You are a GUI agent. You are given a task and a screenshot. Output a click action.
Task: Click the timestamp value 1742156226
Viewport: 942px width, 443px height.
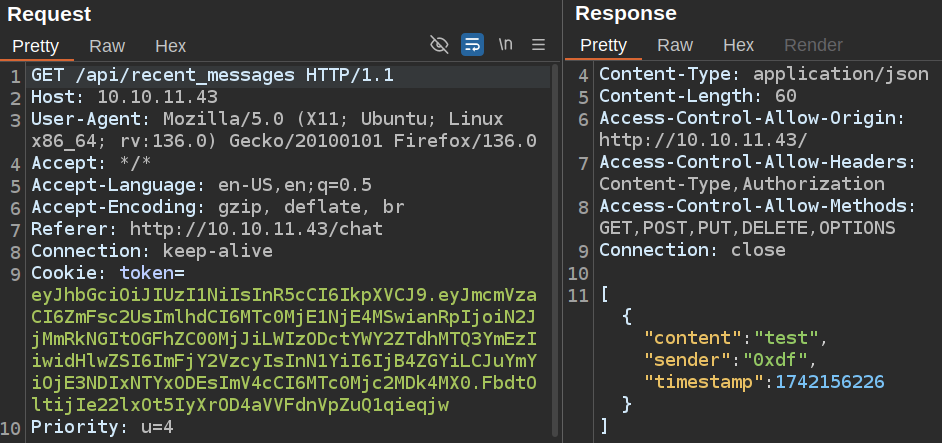(829, 382)
